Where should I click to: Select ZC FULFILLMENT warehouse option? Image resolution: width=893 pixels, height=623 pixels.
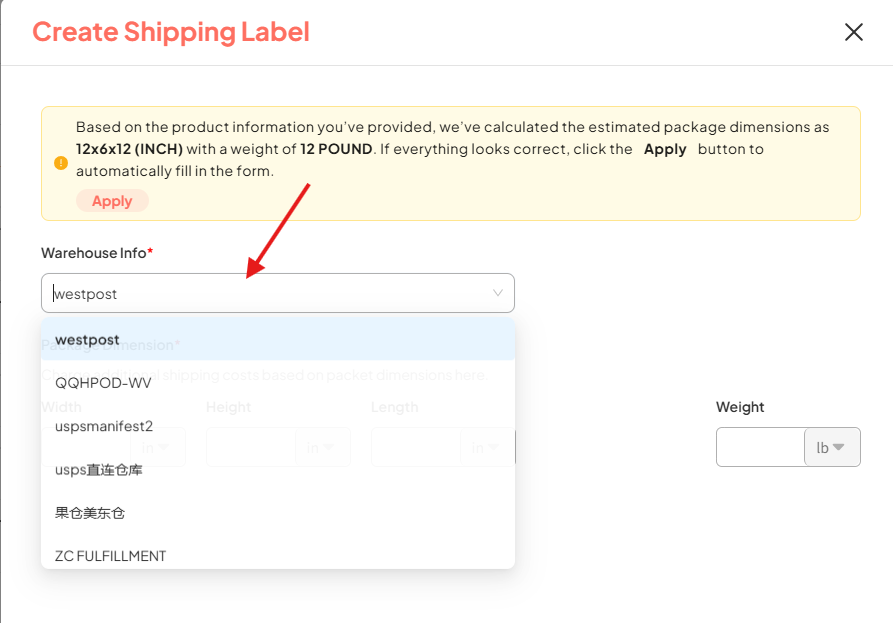point(111,555)
